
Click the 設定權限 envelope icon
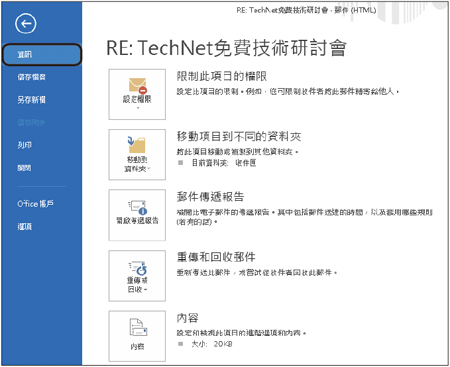pos(138,85)
